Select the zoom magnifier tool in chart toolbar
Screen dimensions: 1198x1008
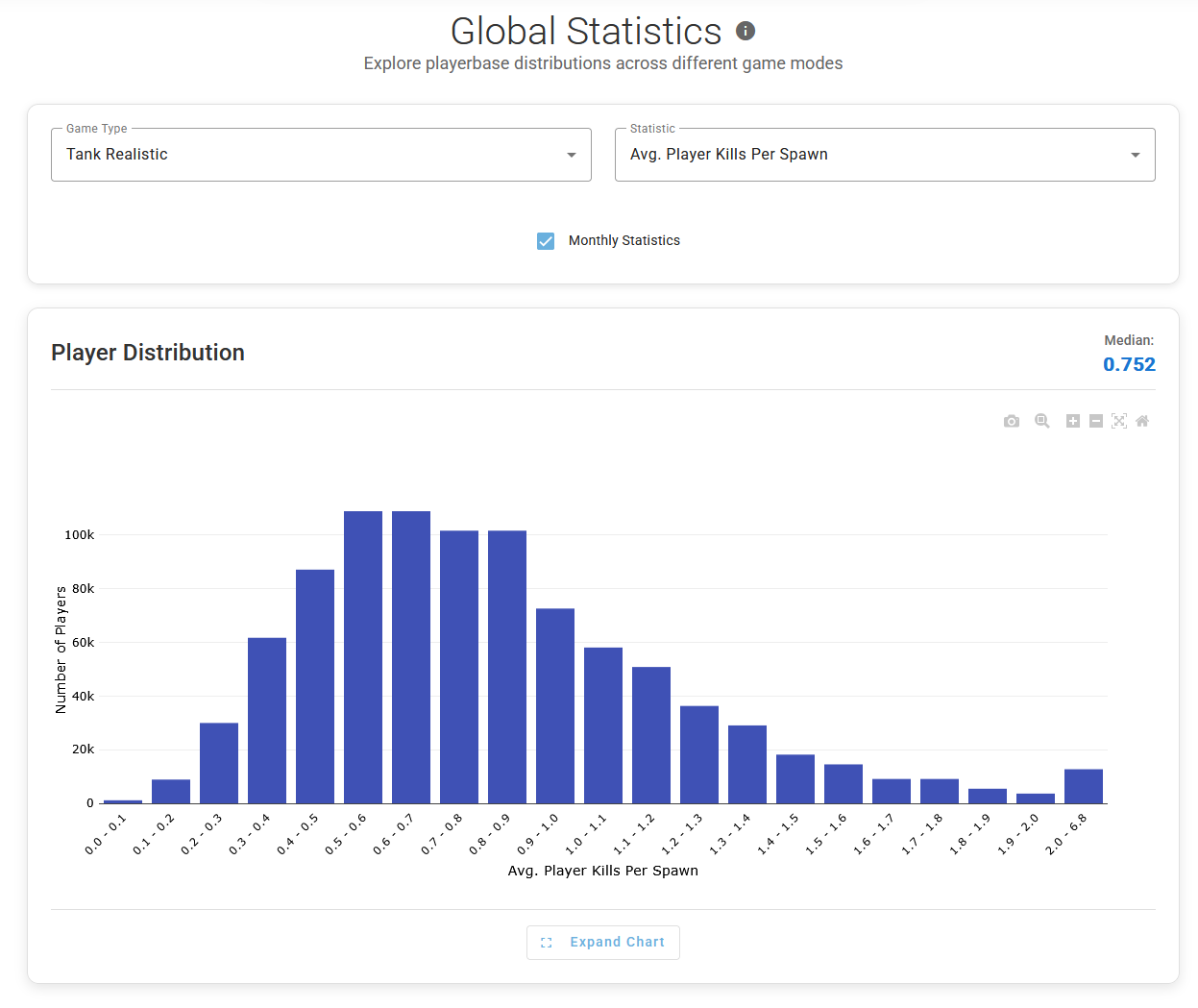click(x=1042, y=421)
